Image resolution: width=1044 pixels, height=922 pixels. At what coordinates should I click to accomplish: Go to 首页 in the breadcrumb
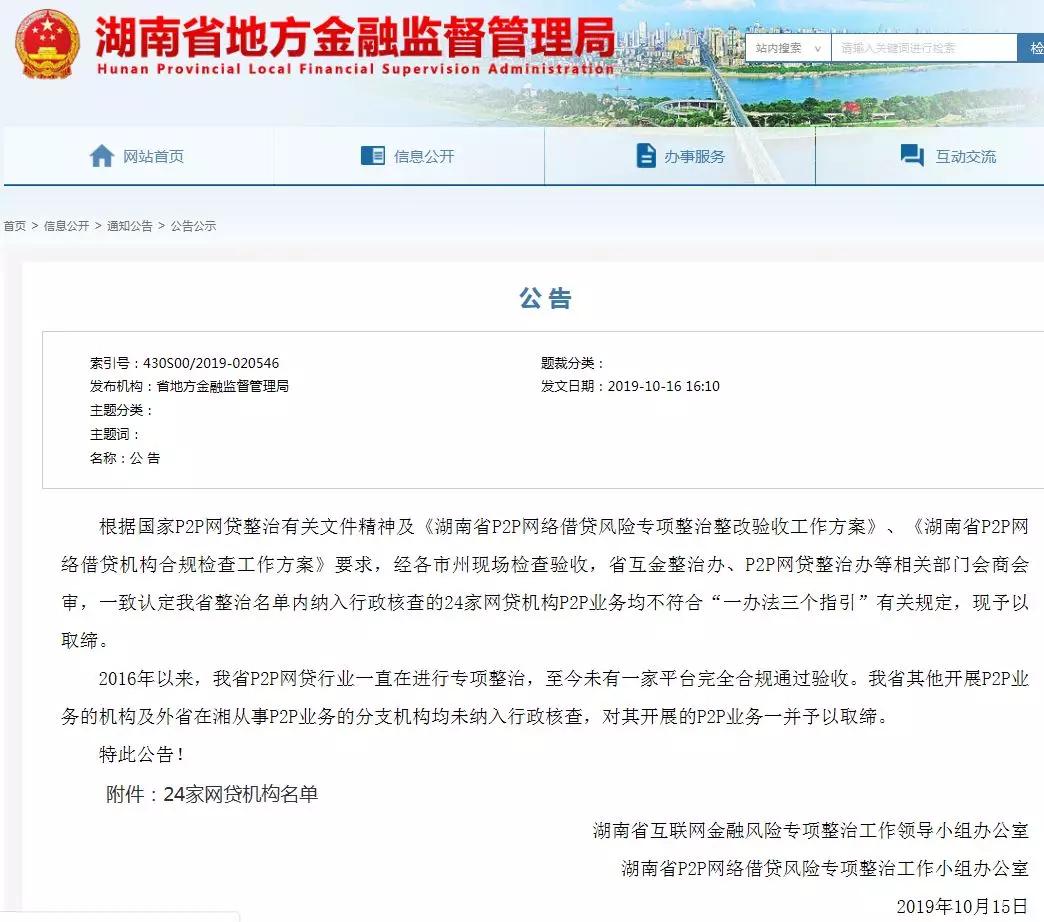pyautogui.click(x=15, y=226)
